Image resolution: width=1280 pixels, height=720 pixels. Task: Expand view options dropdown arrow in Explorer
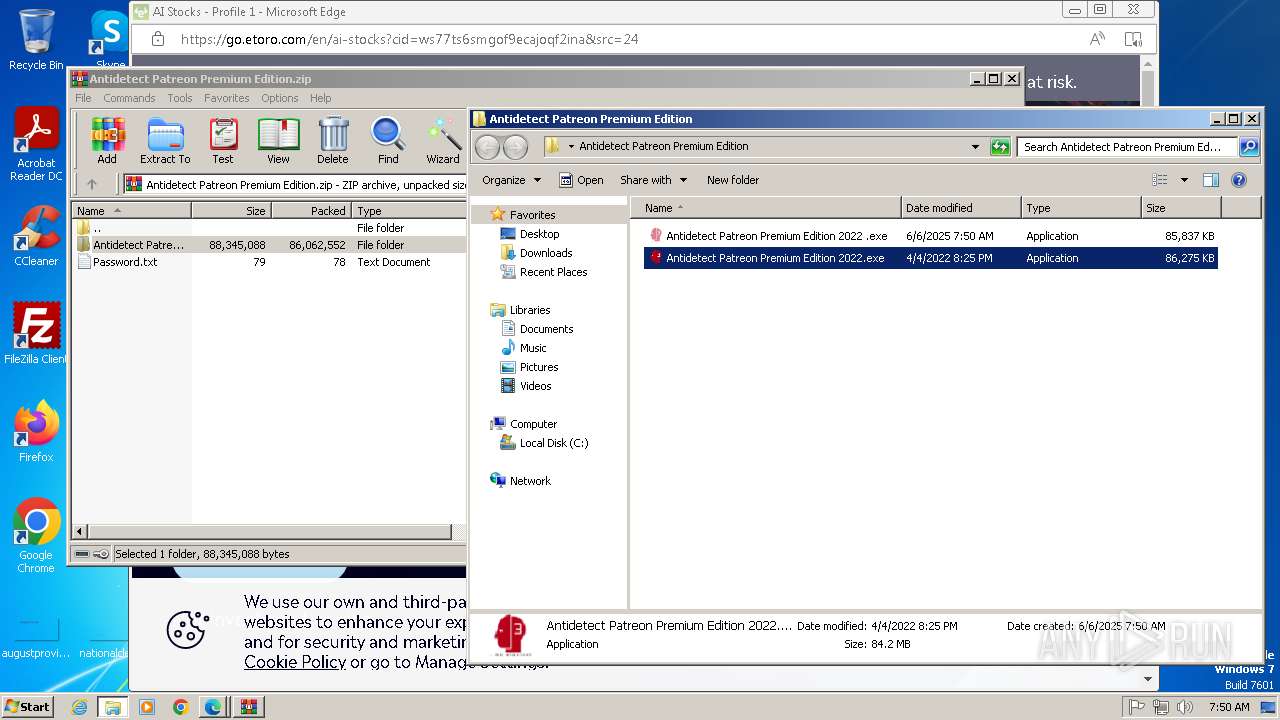click(1184, 180)
